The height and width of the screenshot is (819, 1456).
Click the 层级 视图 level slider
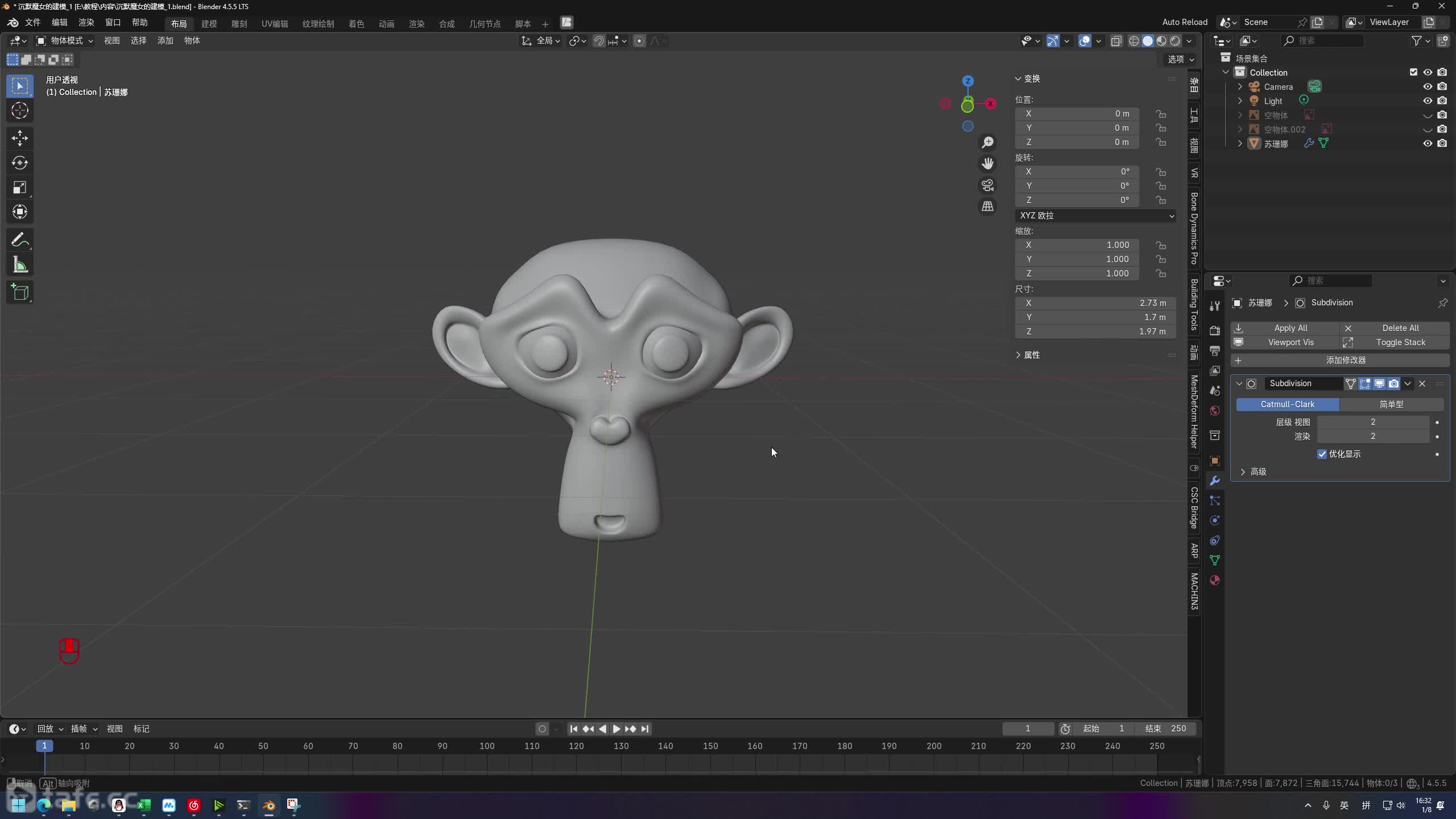coord(1373,422)
